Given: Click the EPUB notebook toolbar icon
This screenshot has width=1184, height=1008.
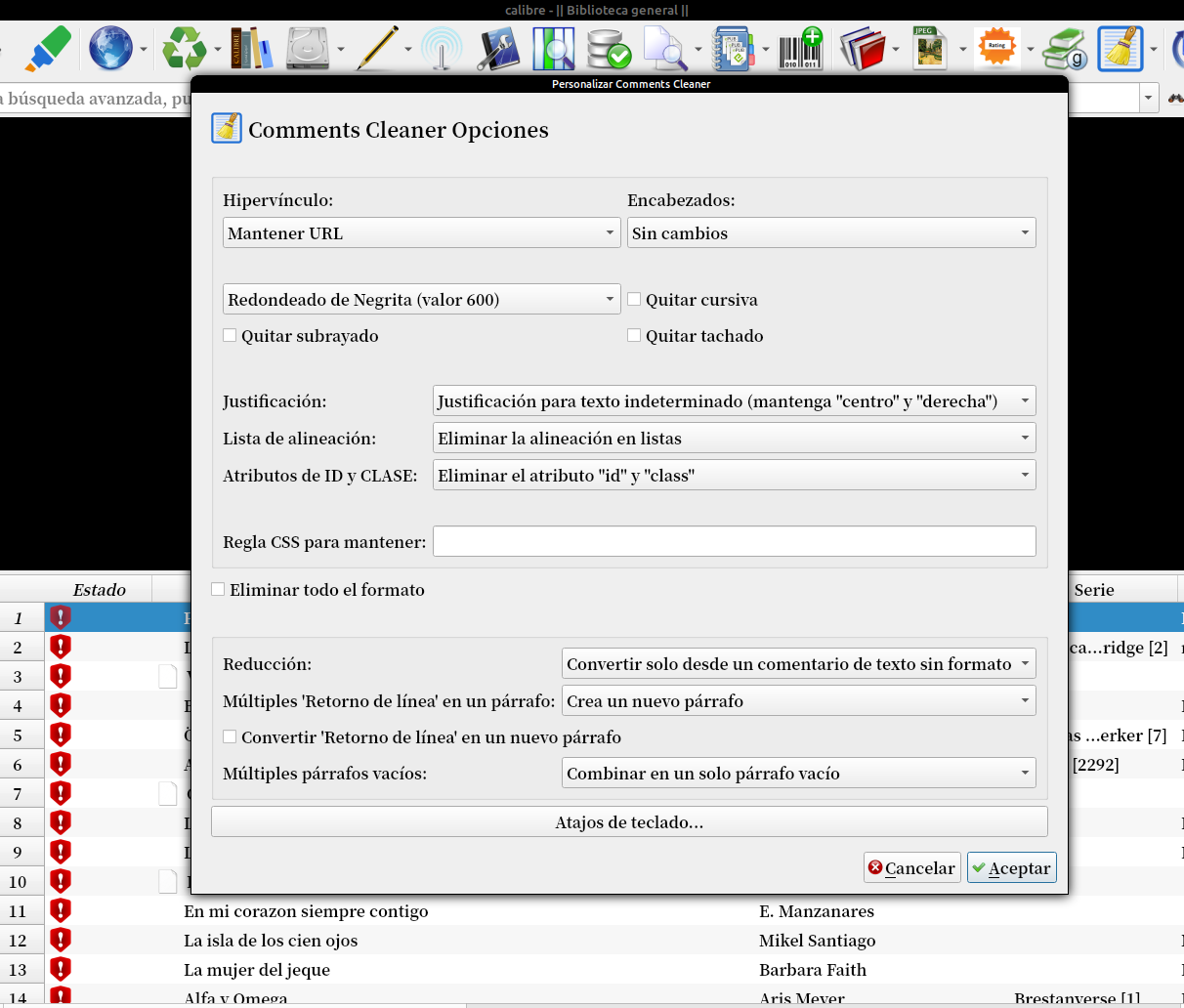Looking at the screenshot, I should [734, 48].
